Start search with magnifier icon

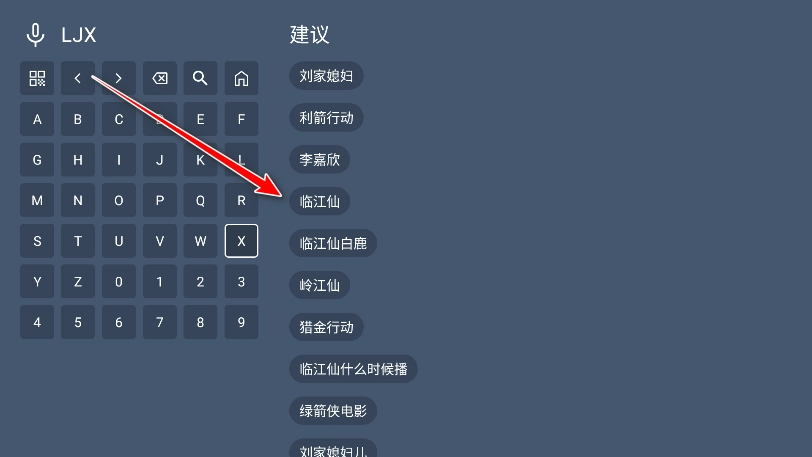pyautogui.click(x=200, y=78)
